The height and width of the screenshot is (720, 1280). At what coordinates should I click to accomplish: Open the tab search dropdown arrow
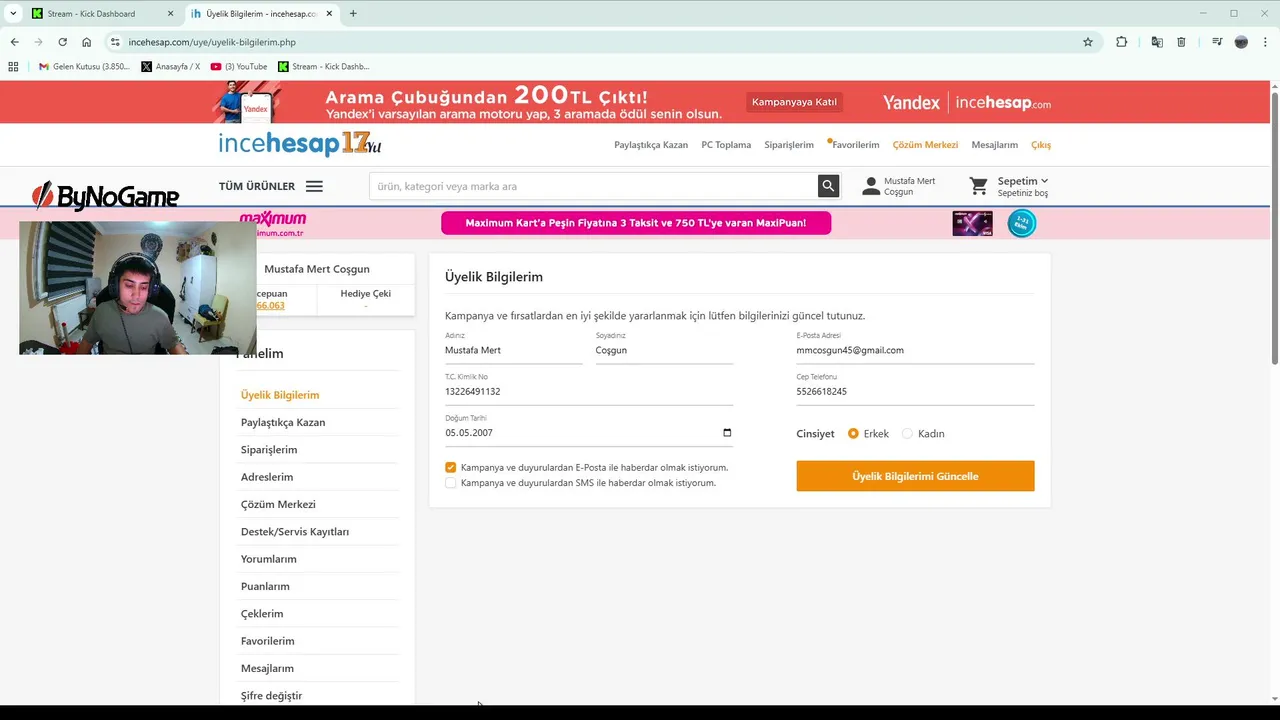(13, 14)
